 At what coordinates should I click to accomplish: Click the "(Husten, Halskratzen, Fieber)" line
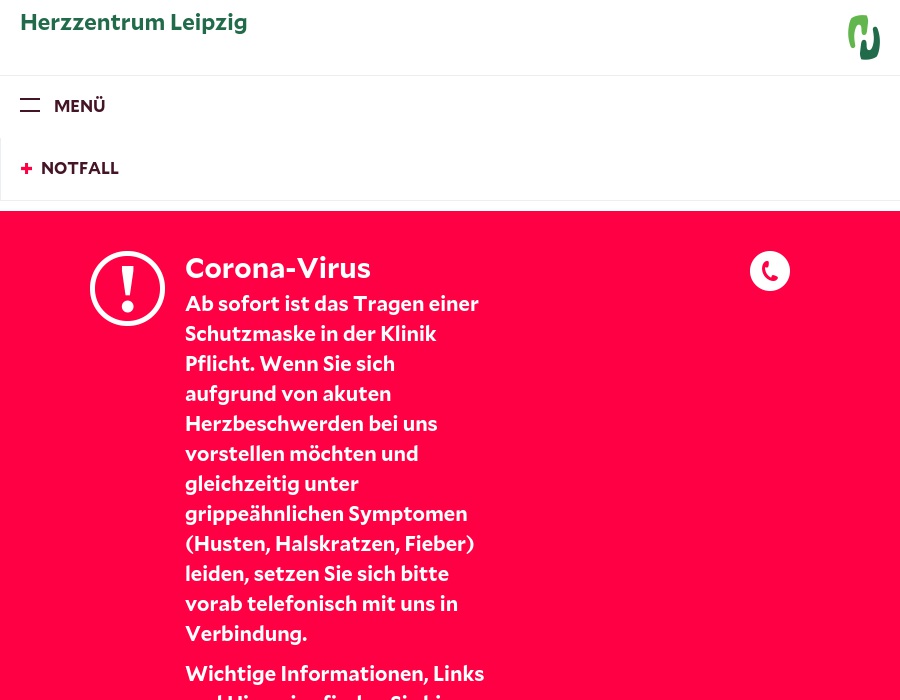coord(329,543)
